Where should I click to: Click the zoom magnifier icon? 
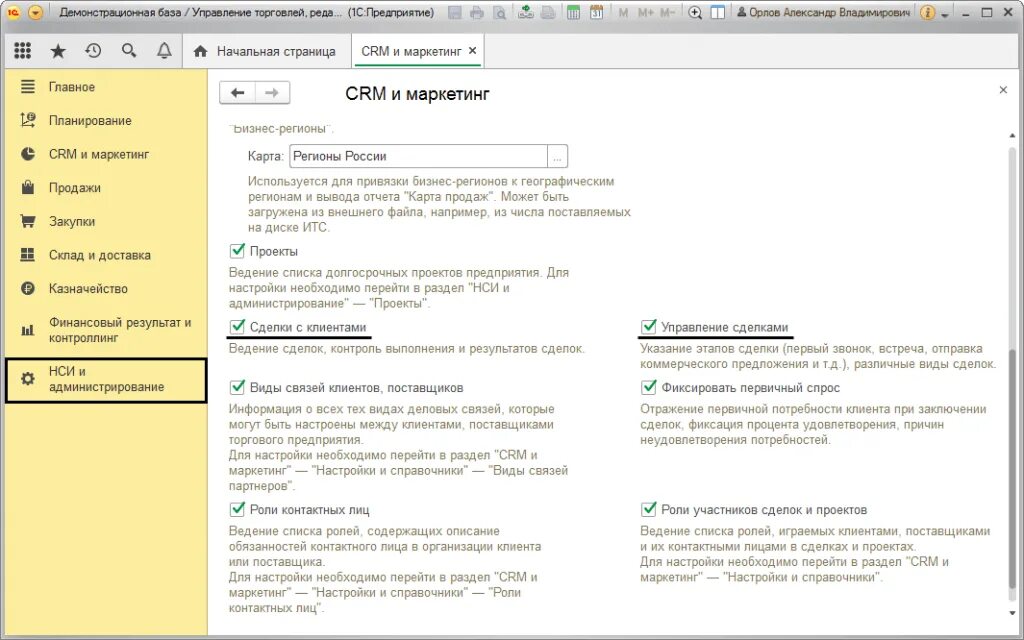[695, 12]
